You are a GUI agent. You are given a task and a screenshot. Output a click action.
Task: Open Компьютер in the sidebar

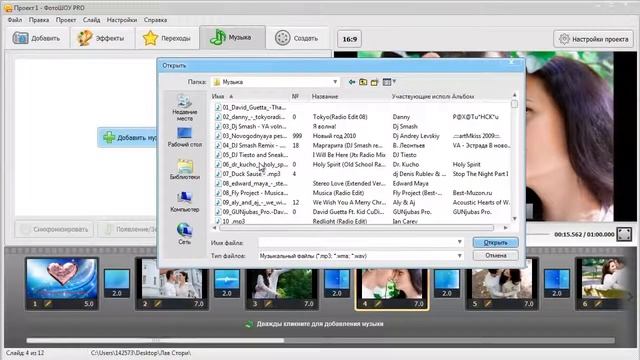tap(184, 202)
